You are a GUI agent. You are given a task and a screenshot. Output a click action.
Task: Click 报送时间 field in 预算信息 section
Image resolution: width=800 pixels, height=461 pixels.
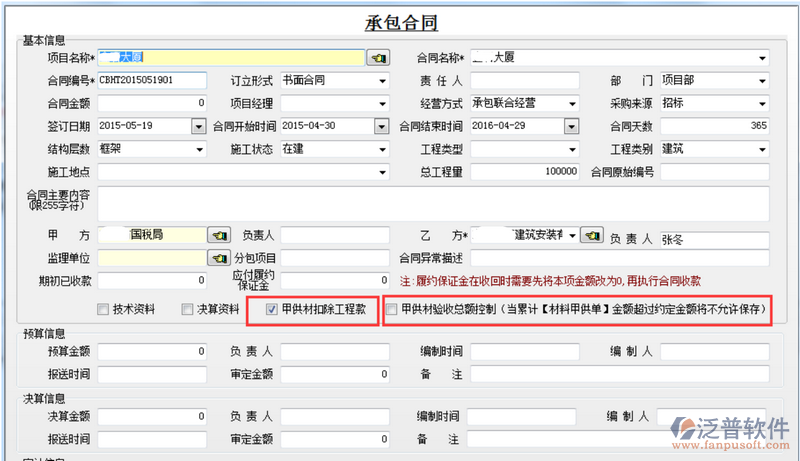(x=152, y=374)
